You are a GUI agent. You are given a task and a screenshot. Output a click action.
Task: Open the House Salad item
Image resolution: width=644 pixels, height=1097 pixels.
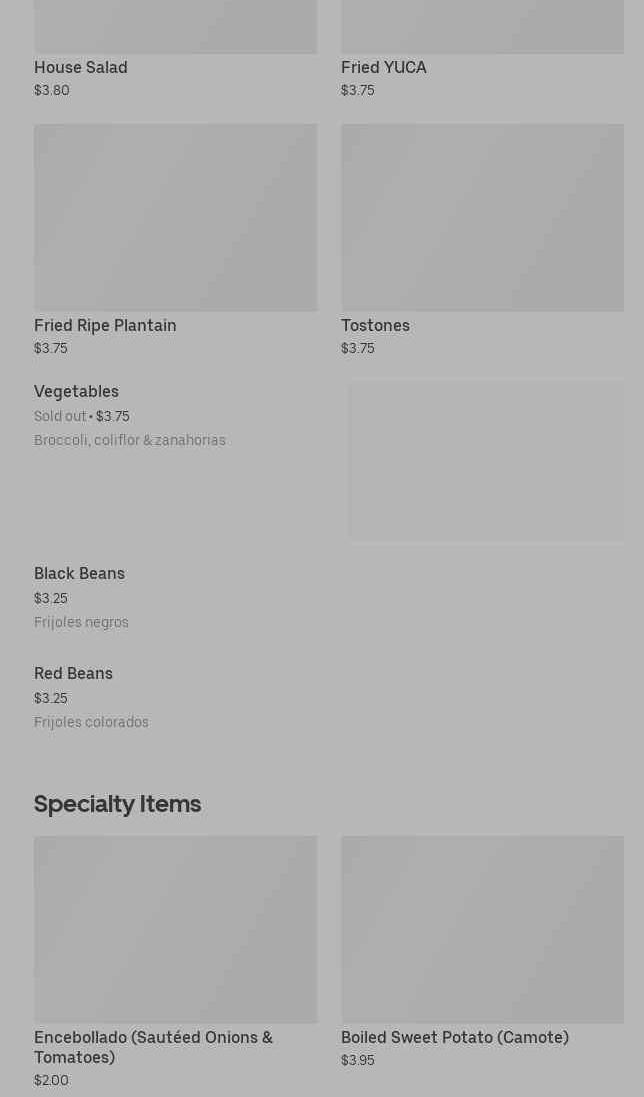click(x=81, y=67)
